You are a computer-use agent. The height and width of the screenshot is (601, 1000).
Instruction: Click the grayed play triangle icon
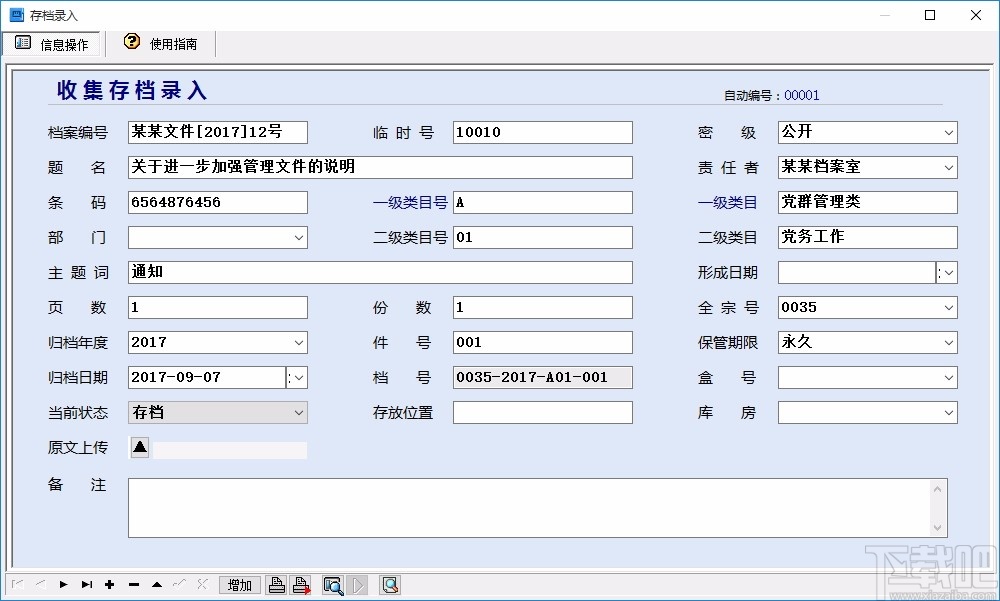pyautogui.click(x=358, y=585)
